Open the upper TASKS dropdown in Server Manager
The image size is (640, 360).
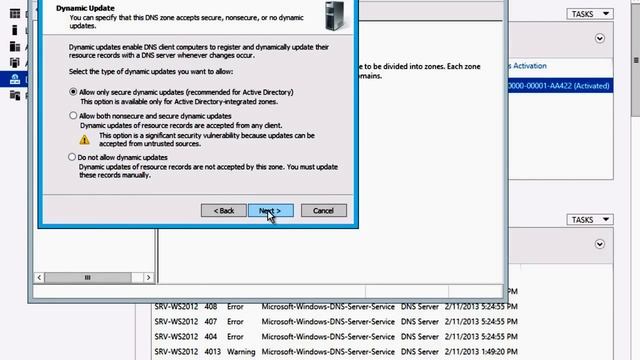(590, 14)
